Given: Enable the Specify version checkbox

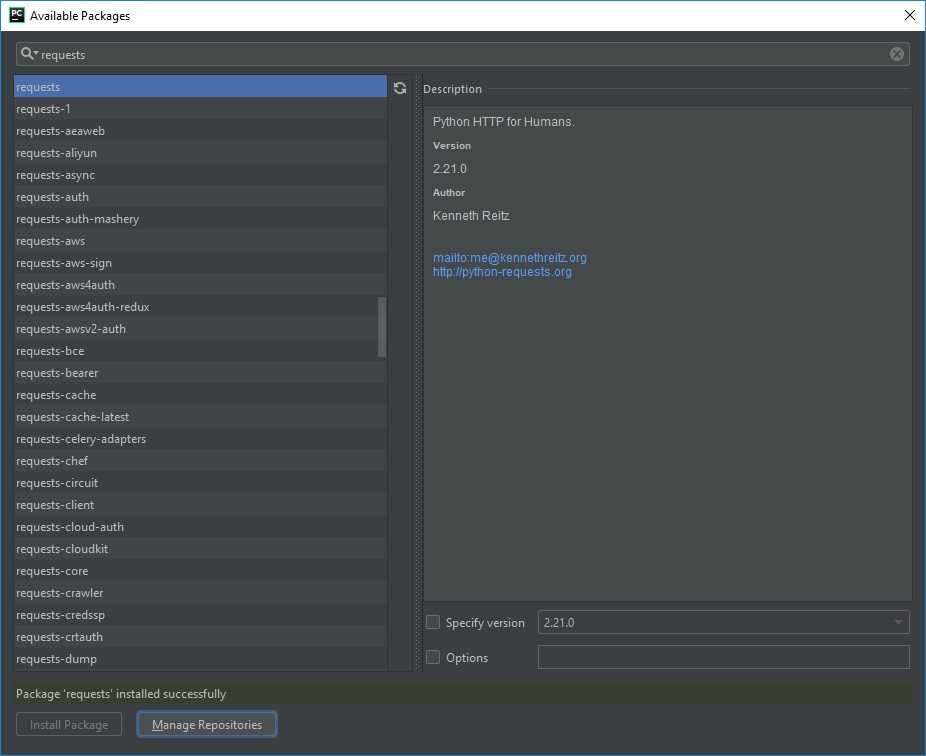Looking at the screenshot, I should click(x=433, y=622).
